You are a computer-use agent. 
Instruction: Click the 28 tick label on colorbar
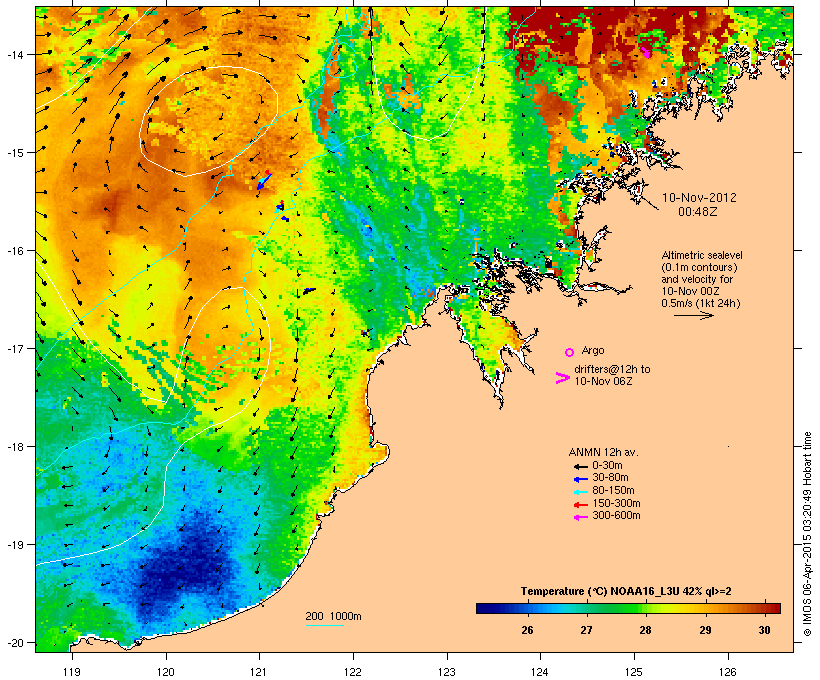[x=645, y=630]
